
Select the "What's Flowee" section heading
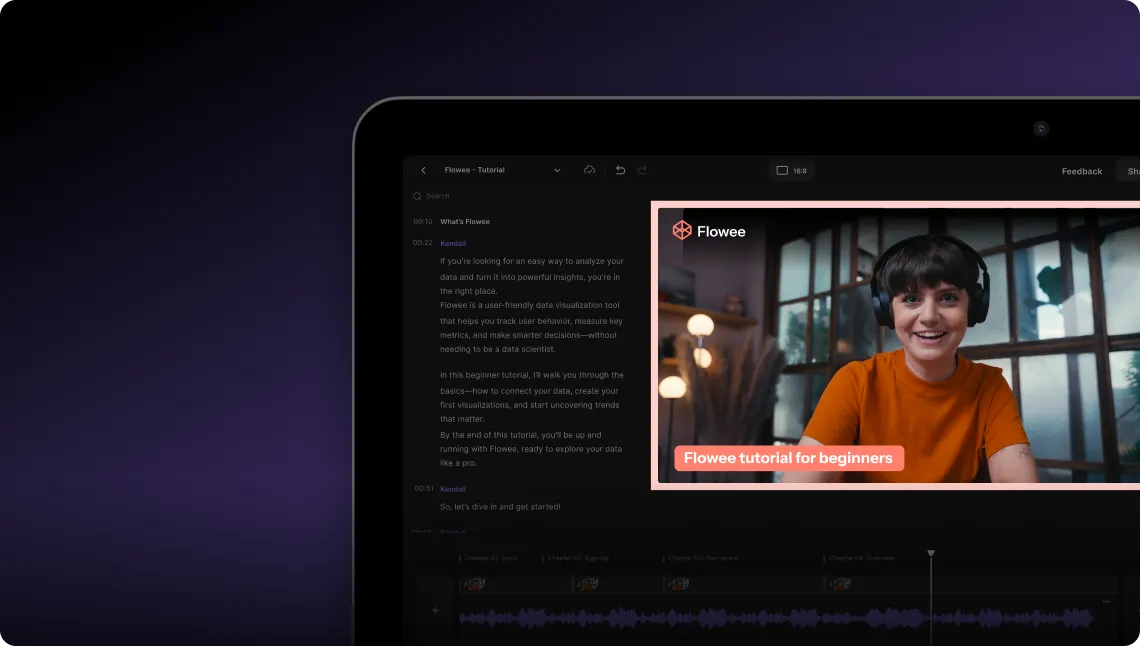pyautogui.click(x=465, y=222)
